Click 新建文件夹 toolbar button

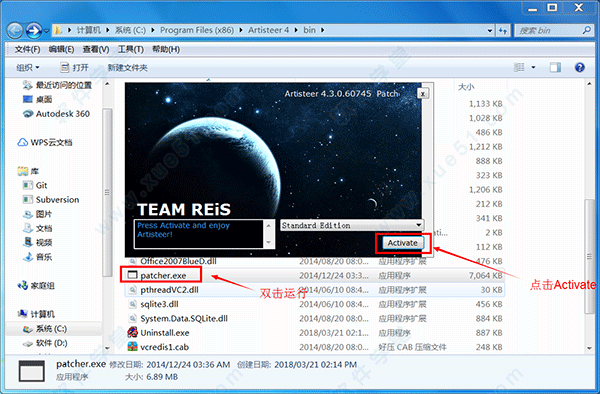pos(127,68)
